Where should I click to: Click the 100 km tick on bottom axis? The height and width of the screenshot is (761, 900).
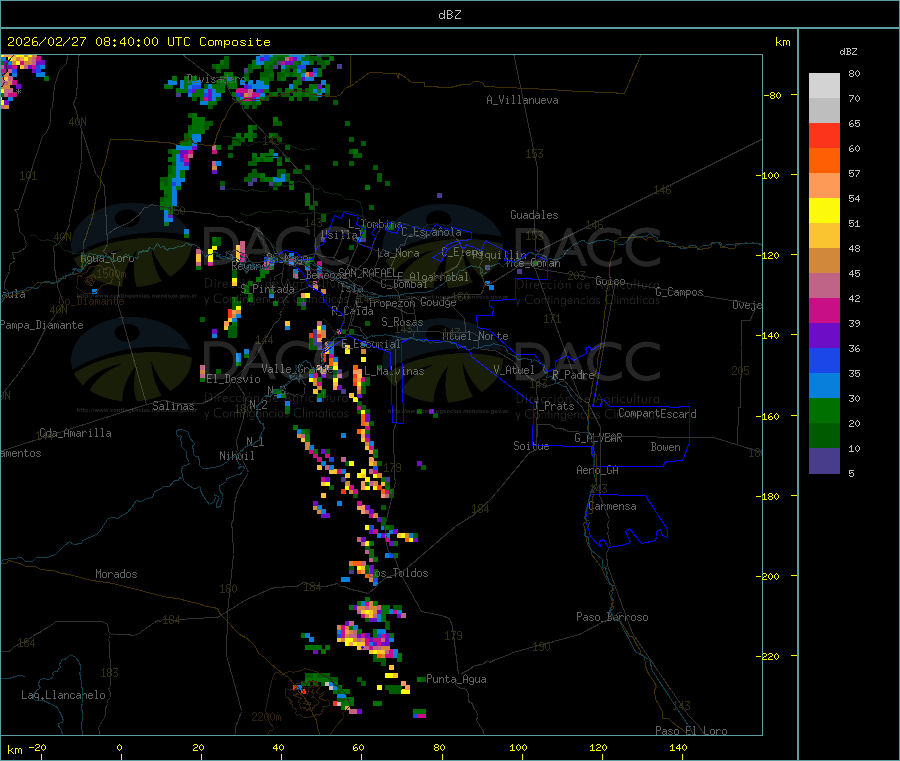pos(518,747)
